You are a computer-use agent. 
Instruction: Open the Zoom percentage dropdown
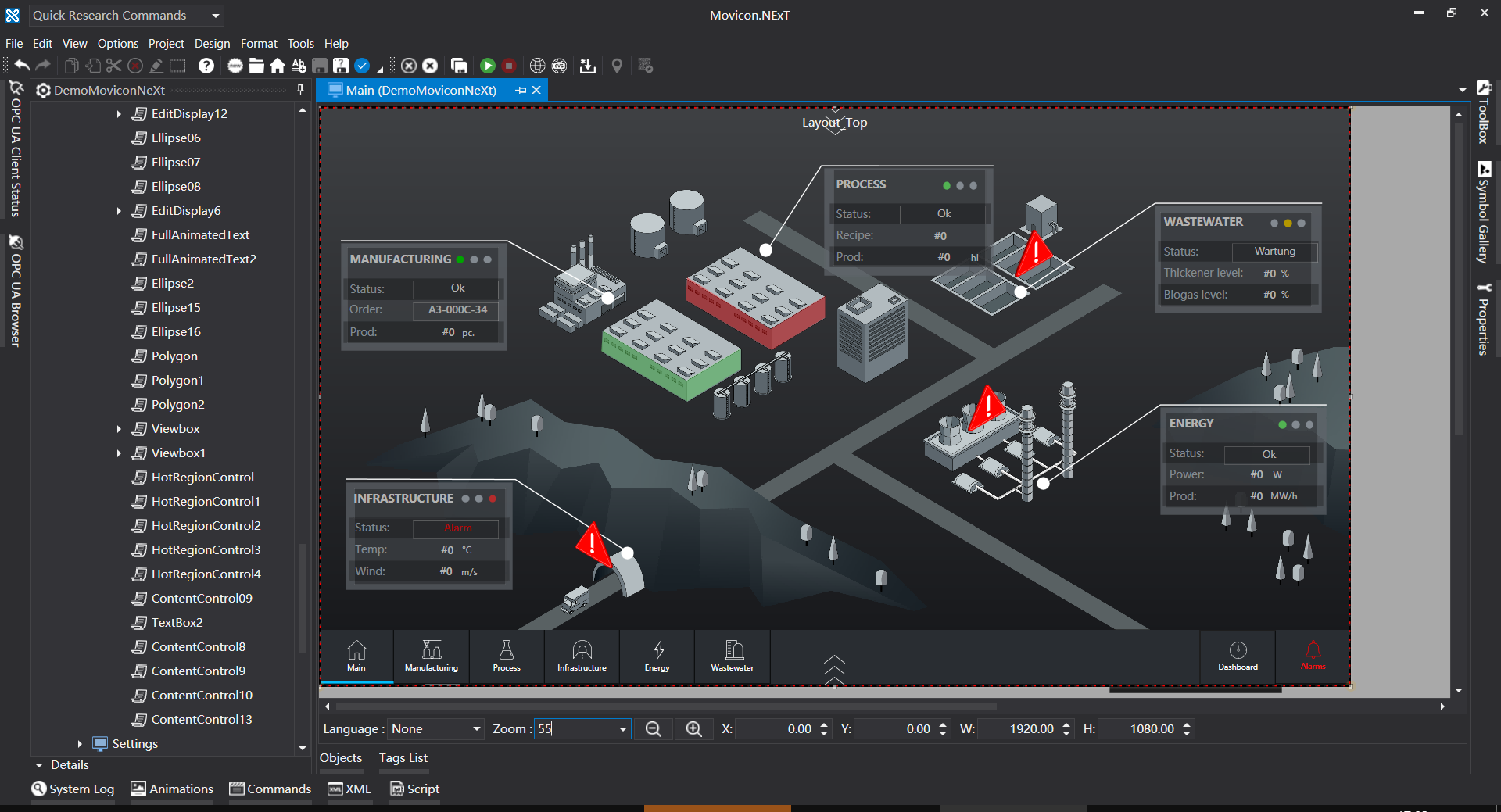coord(623,729)
